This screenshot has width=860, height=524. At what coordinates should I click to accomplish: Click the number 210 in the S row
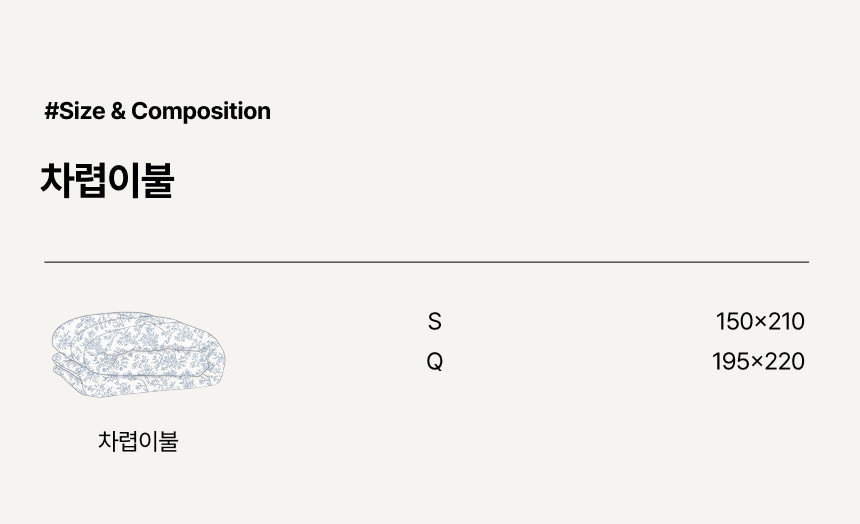(786, 322)
